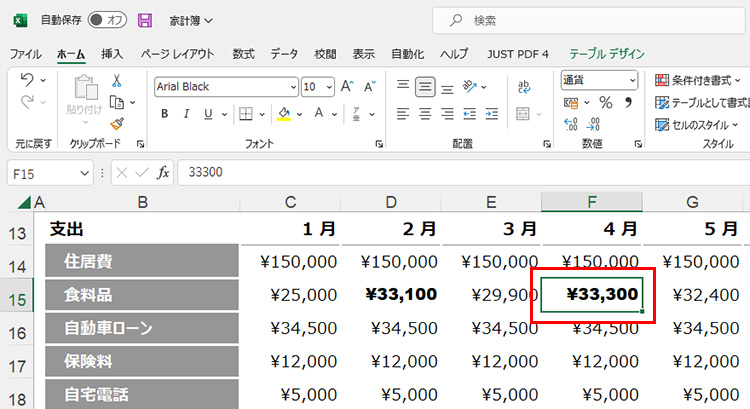Select column F header

(592, 203)
